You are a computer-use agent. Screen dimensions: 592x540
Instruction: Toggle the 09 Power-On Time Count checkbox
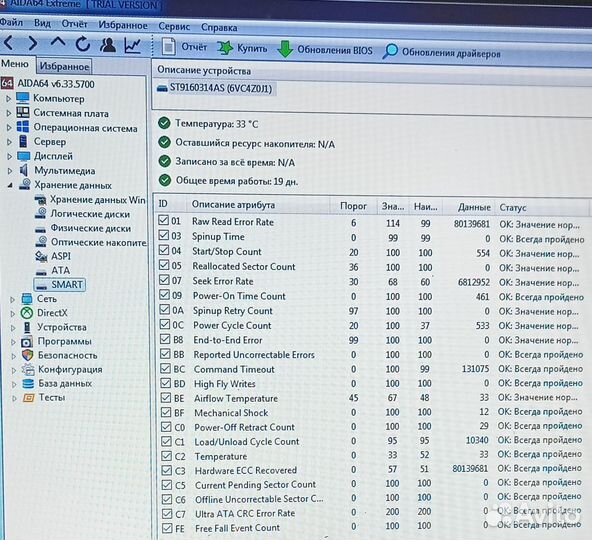click(165, 294)
